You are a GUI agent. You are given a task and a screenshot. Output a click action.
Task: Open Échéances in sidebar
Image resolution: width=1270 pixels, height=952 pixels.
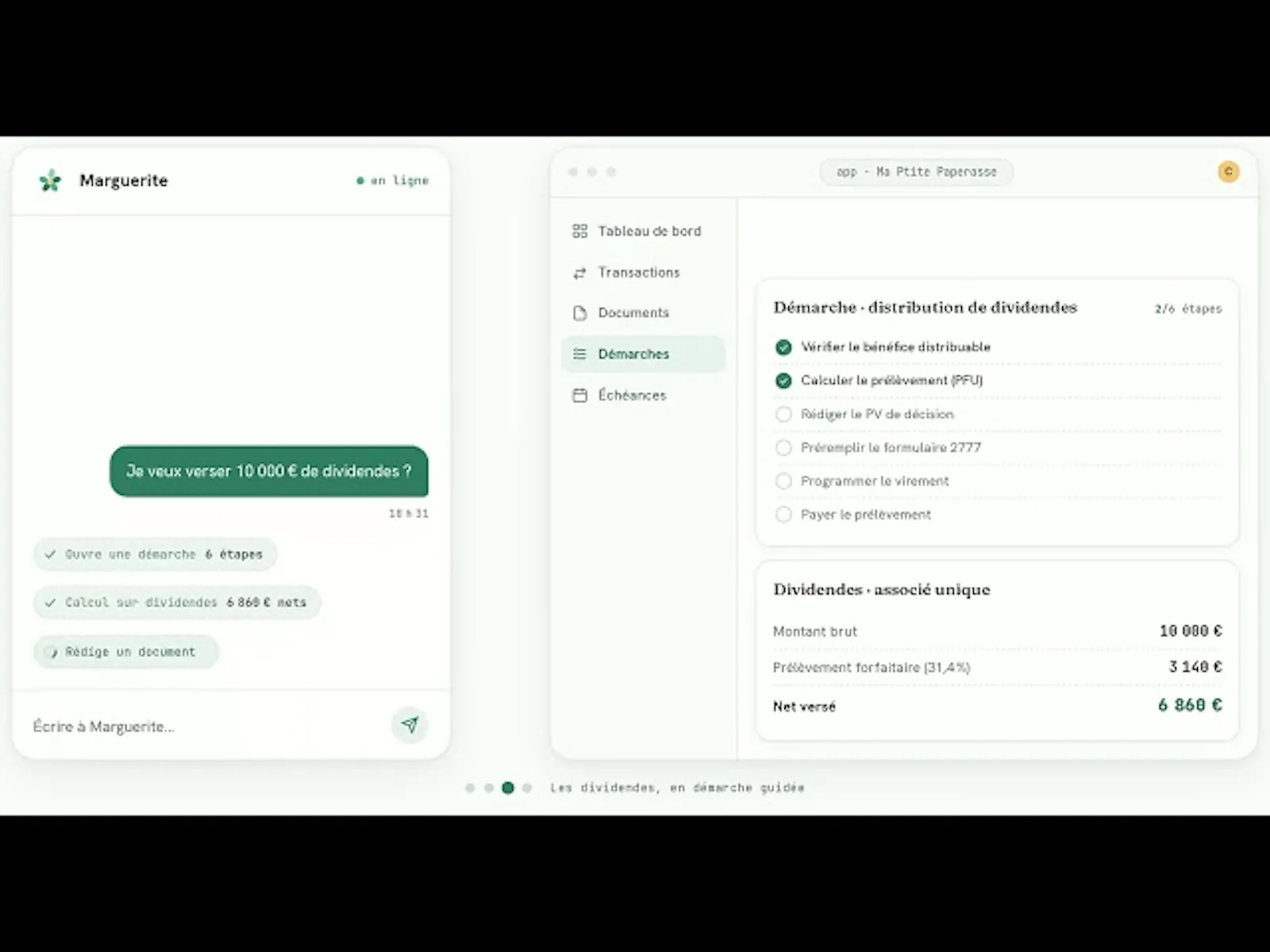pyautogui.click(x=643, y=395)
